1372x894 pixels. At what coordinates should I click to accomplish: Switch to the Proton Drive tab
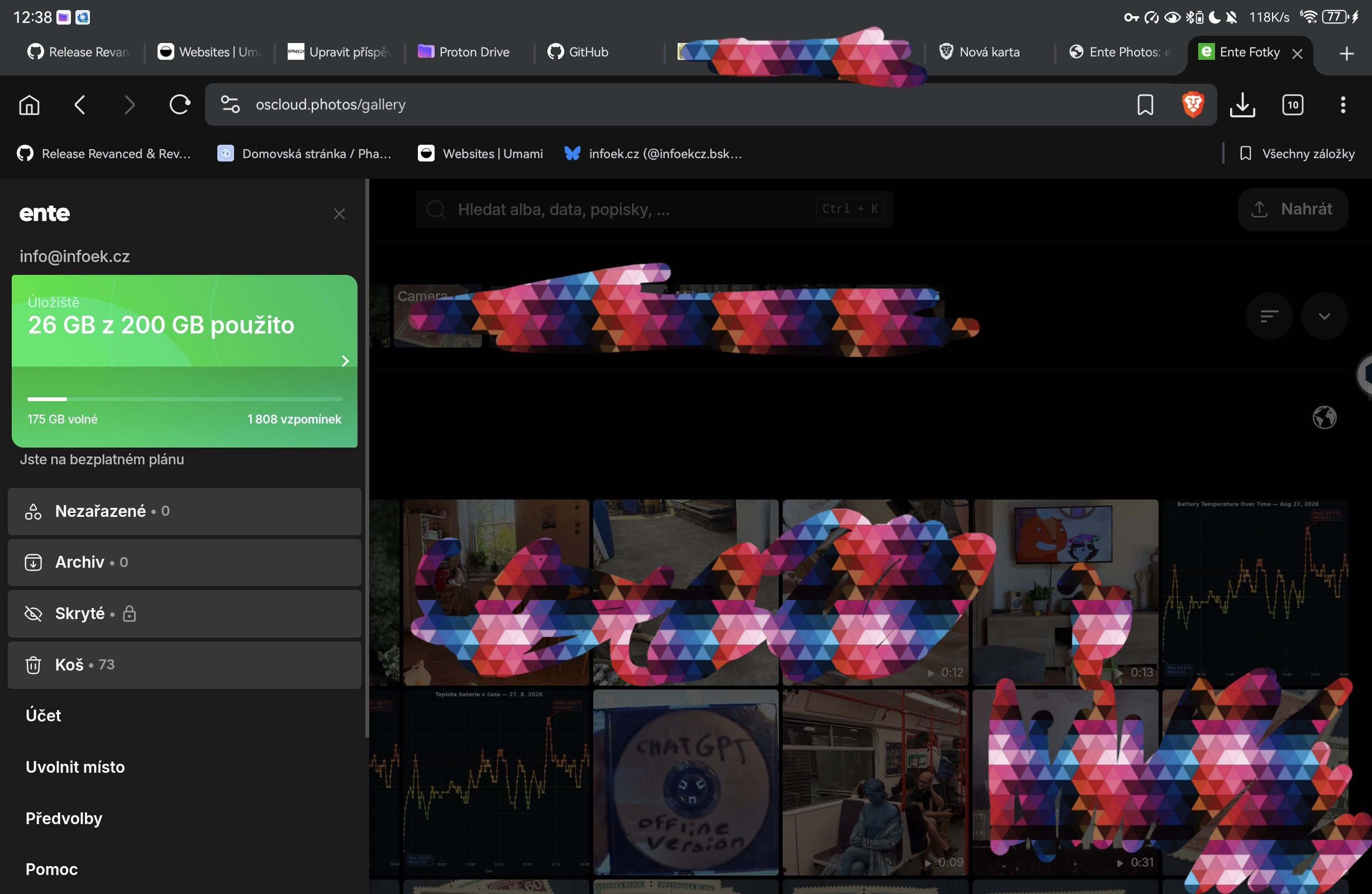tap(468, 52)
